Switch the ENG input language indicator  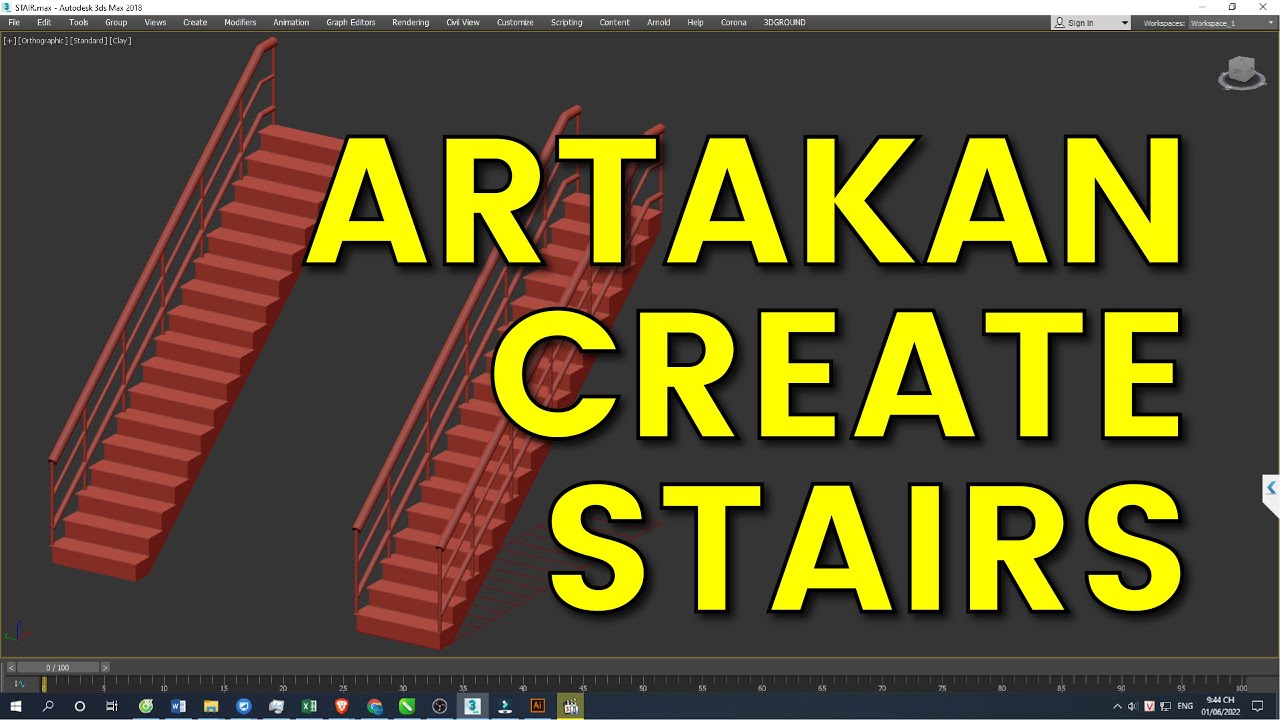coord(1185,706)
